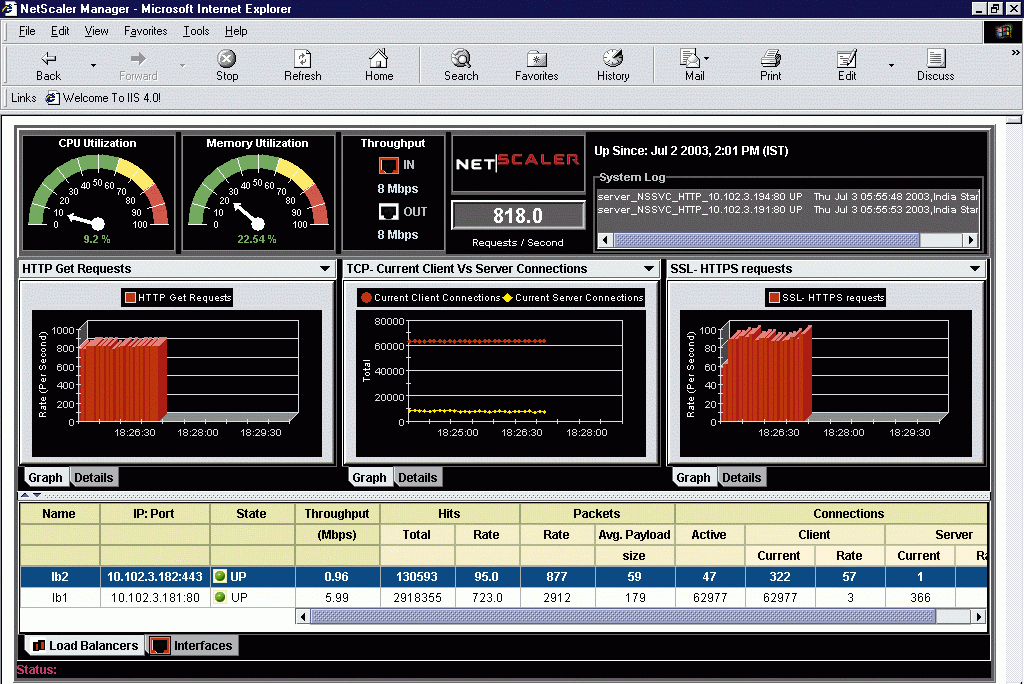Click the table scroll right arrow
1024x684 pixels.
click(978, 616)
